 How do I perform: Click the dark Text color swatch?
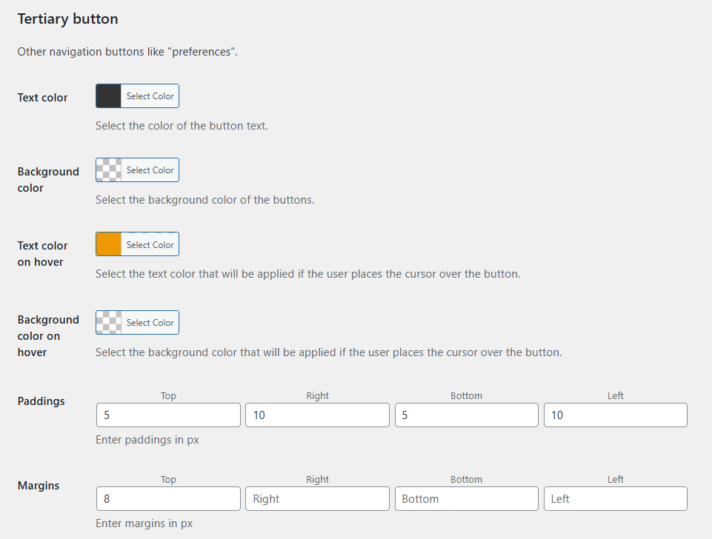point(109,96)
